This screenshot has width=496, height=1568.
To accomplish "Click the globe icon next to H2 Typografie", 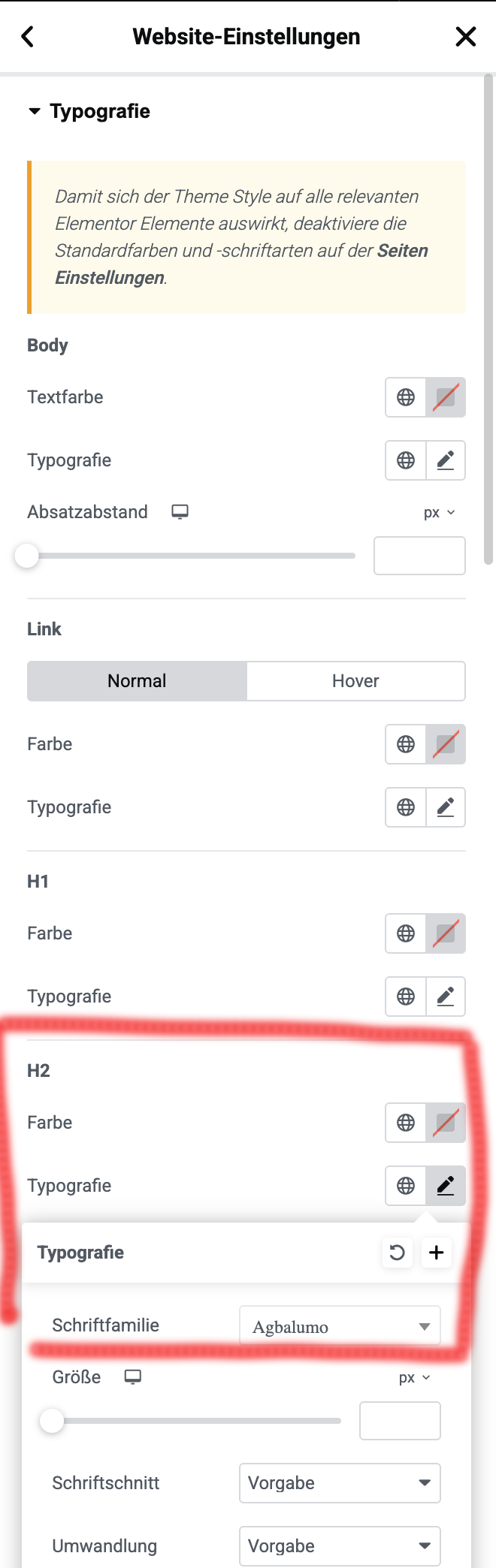I will (x=406, y=1186).
